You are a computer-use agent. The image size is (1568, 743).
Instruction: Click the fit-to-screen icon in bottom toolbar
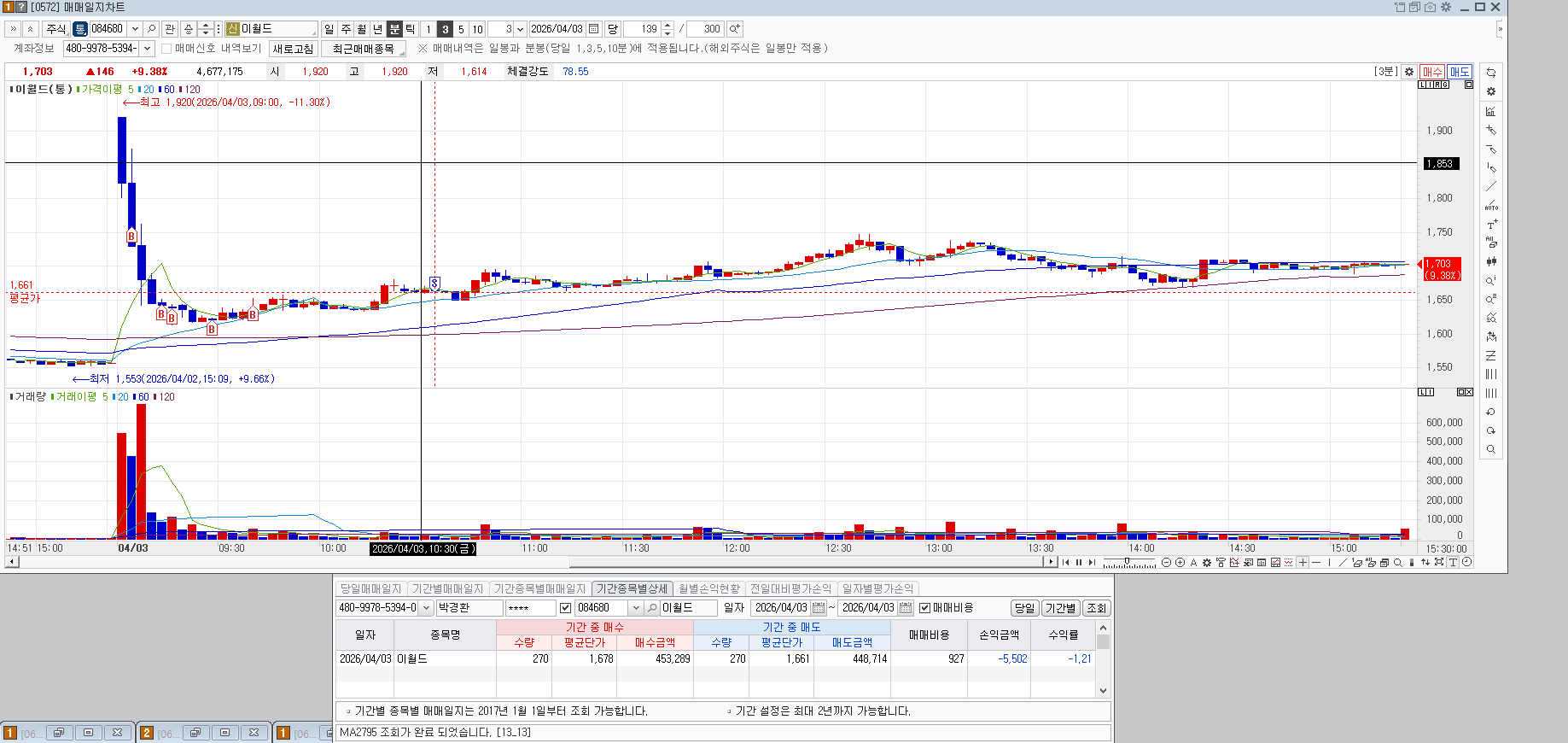tap(1439, 562)
